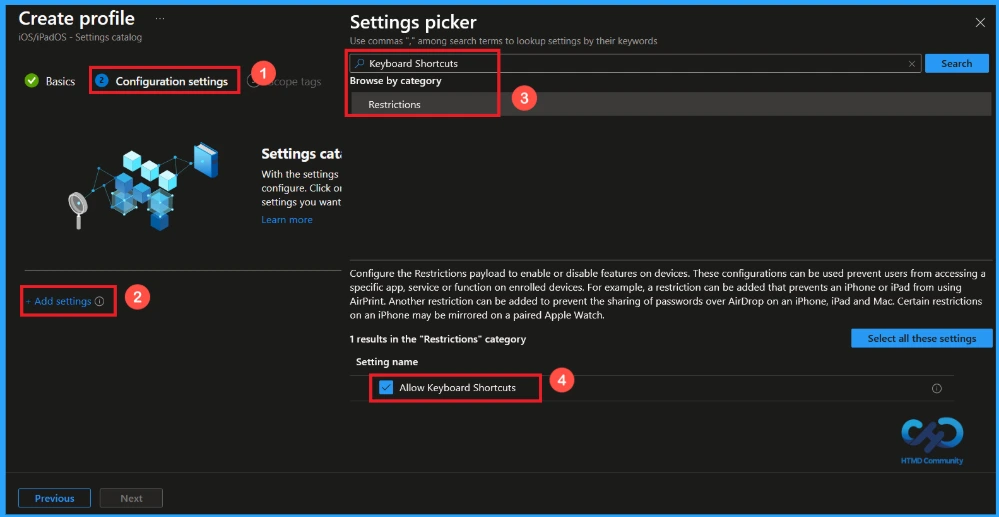999x517 pixels.
Task: Uncheck Allow Keyboard Shortcuts checkbox
Action: point(385,388)
